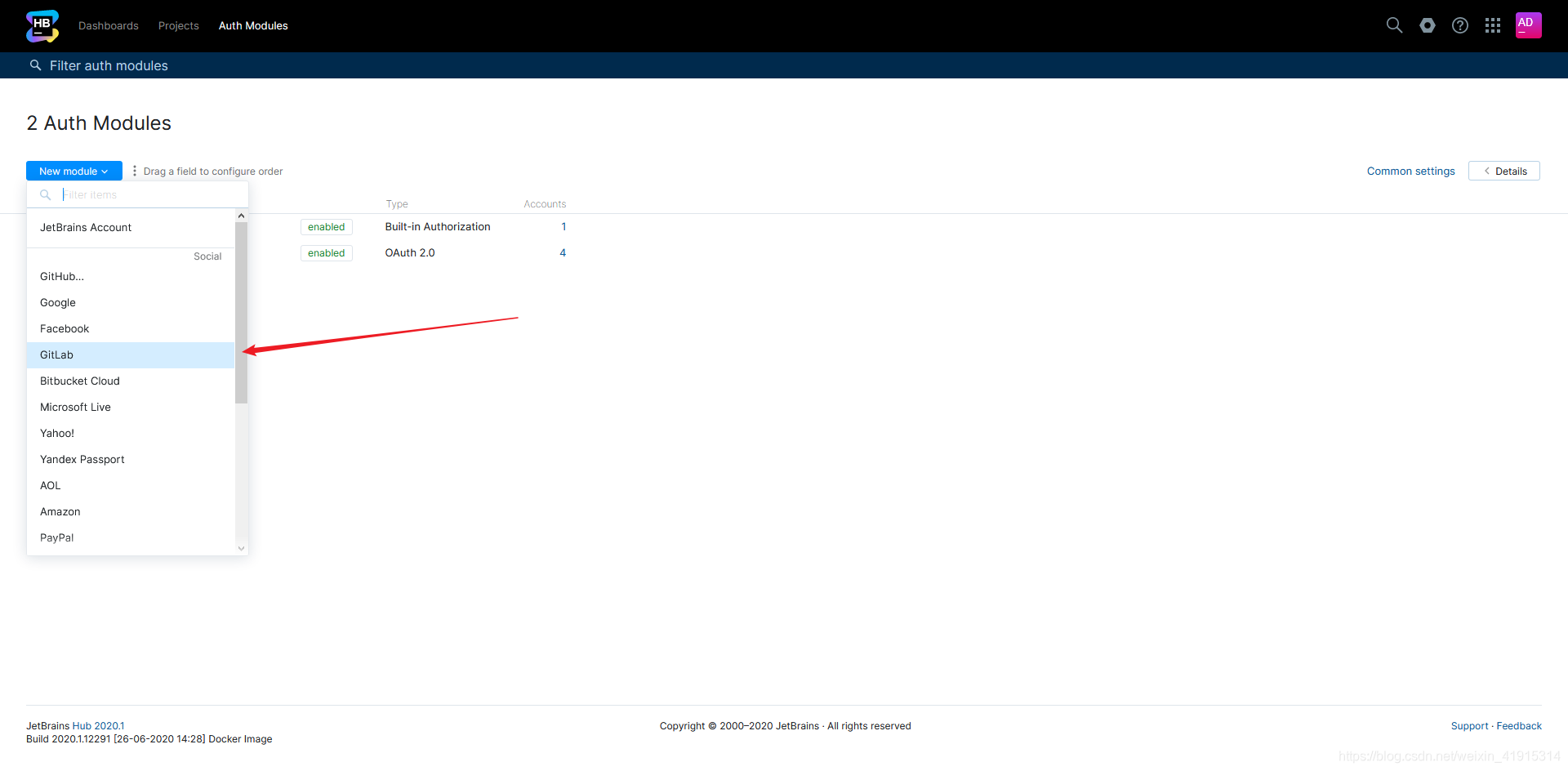Screen dimensions: 1568x771
Task: Select JetBrains Account from the list
Action: (x=131, y=227)
